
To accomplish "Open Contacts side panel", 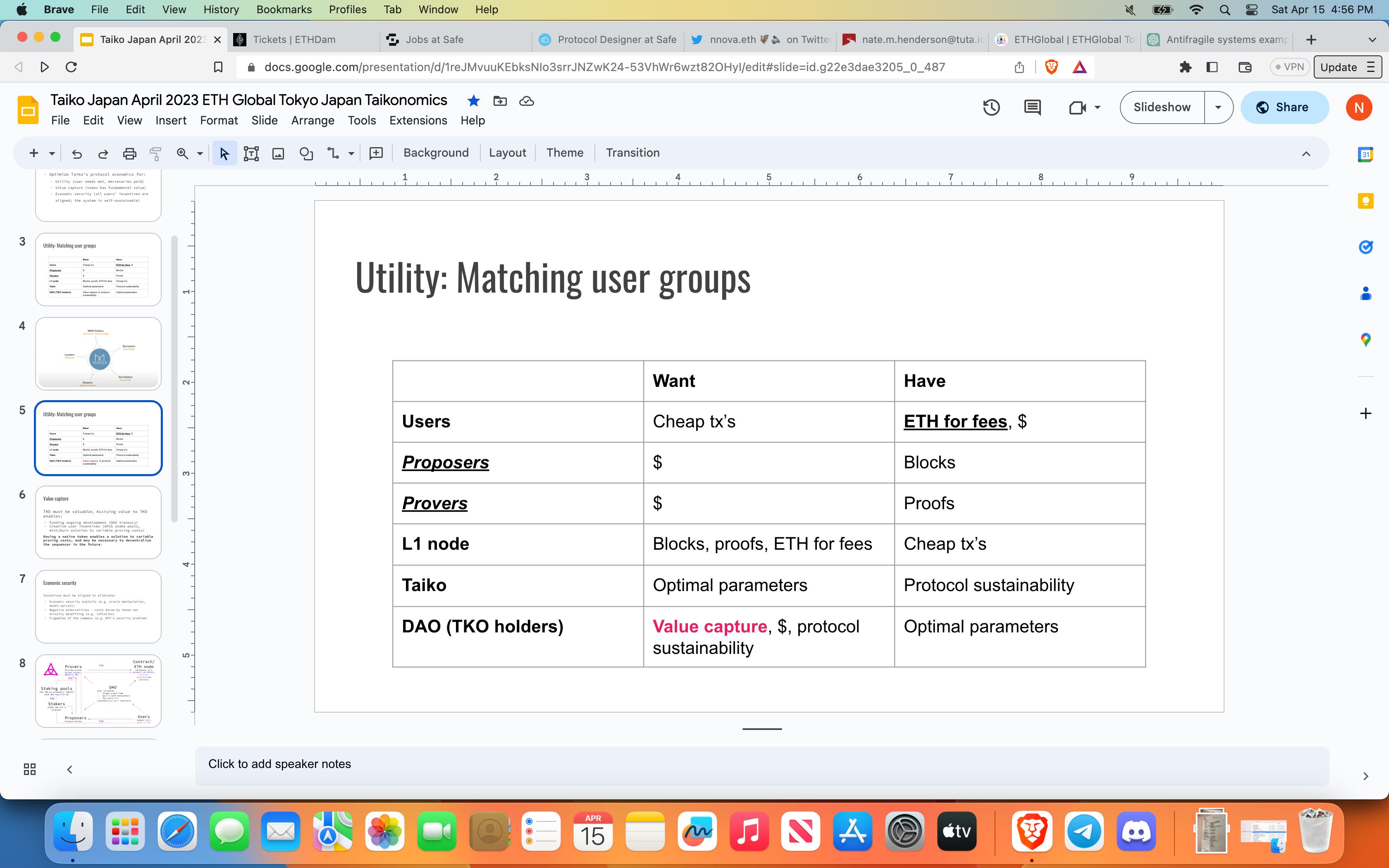I will (1365, 293).
